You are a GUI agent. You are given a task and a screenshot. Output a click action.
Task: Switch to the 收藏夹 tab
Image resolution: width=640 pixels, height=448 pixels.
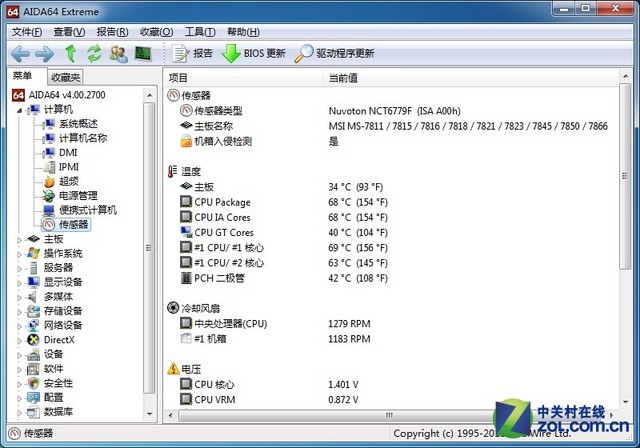pos(65,77)
